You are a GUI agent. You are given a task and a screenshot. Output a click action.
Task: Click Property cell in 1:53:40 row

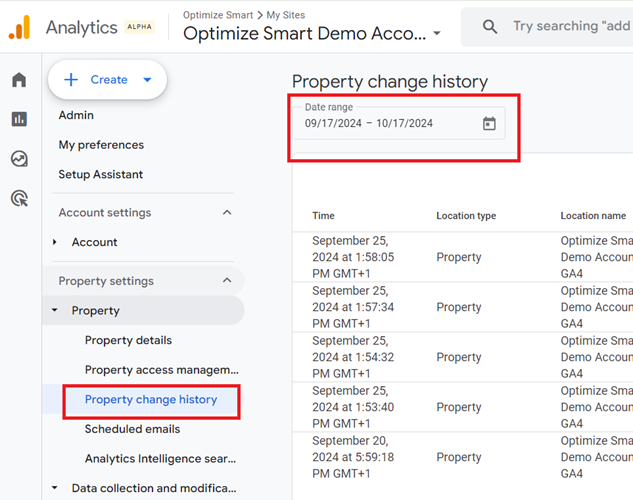click(x=459, y=408)
